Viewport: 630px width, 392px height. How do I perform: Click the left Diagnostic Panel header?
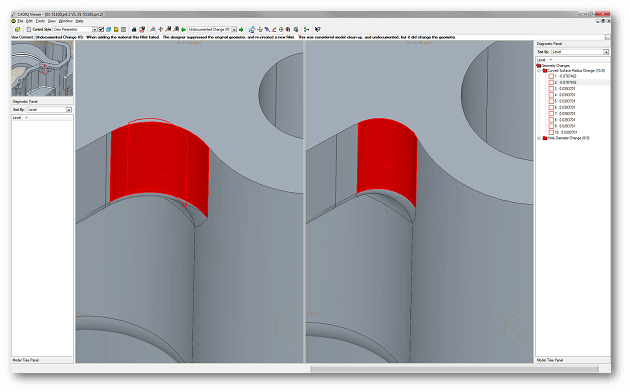click(42, 102)
